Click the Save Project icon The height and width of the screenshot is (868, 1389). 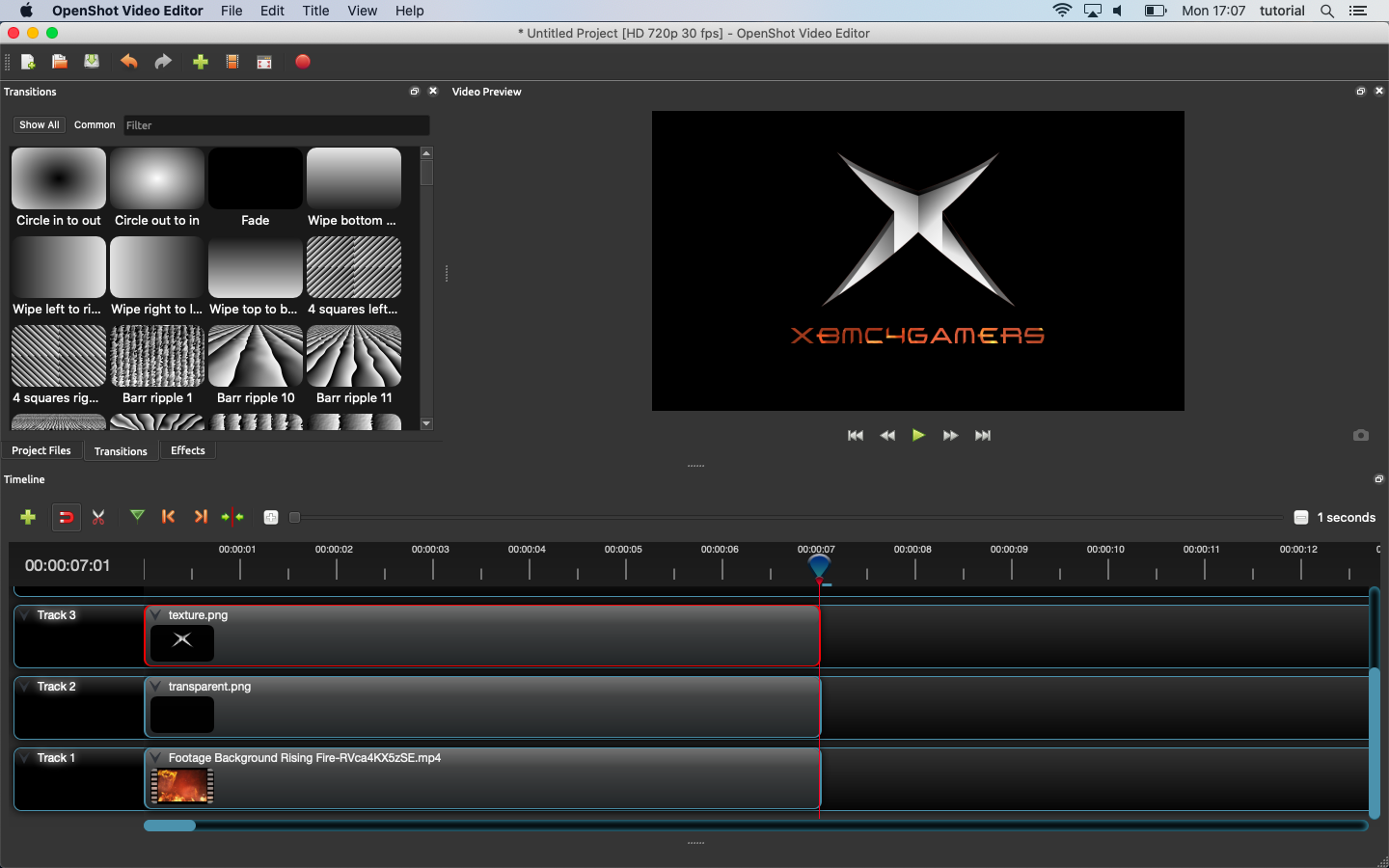click(x=92, y=62)
